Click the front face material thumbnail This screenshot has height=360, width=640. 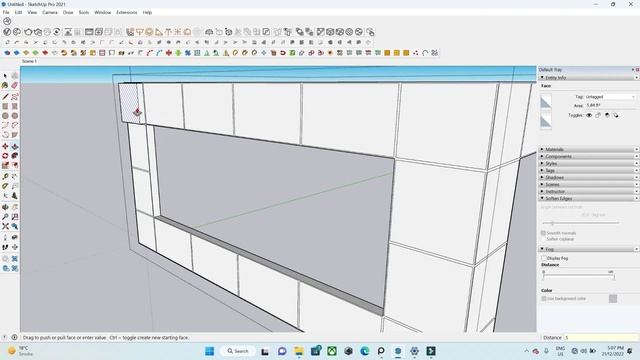coord(546,102)
